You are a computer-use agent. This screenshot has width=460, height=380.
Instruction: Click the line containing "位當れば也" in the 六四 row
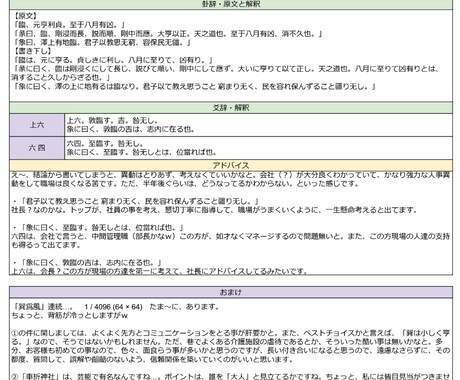click(x=142, y=152)
